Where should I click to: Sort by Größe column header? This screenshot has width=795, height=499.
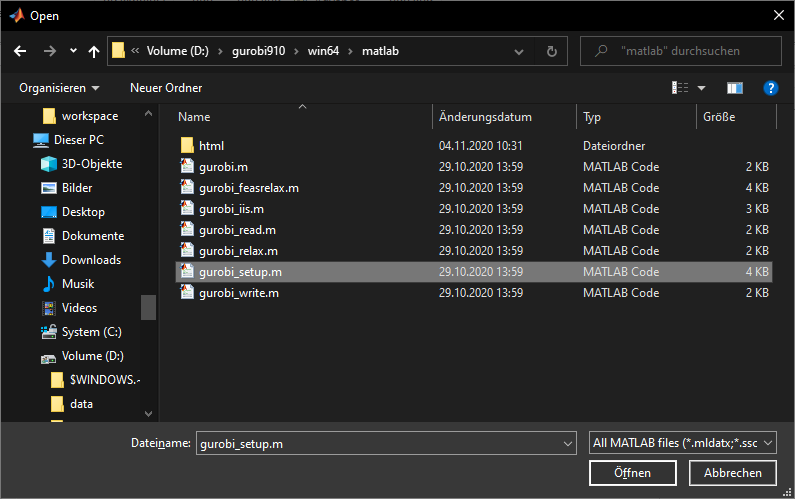tap(719, 117)
